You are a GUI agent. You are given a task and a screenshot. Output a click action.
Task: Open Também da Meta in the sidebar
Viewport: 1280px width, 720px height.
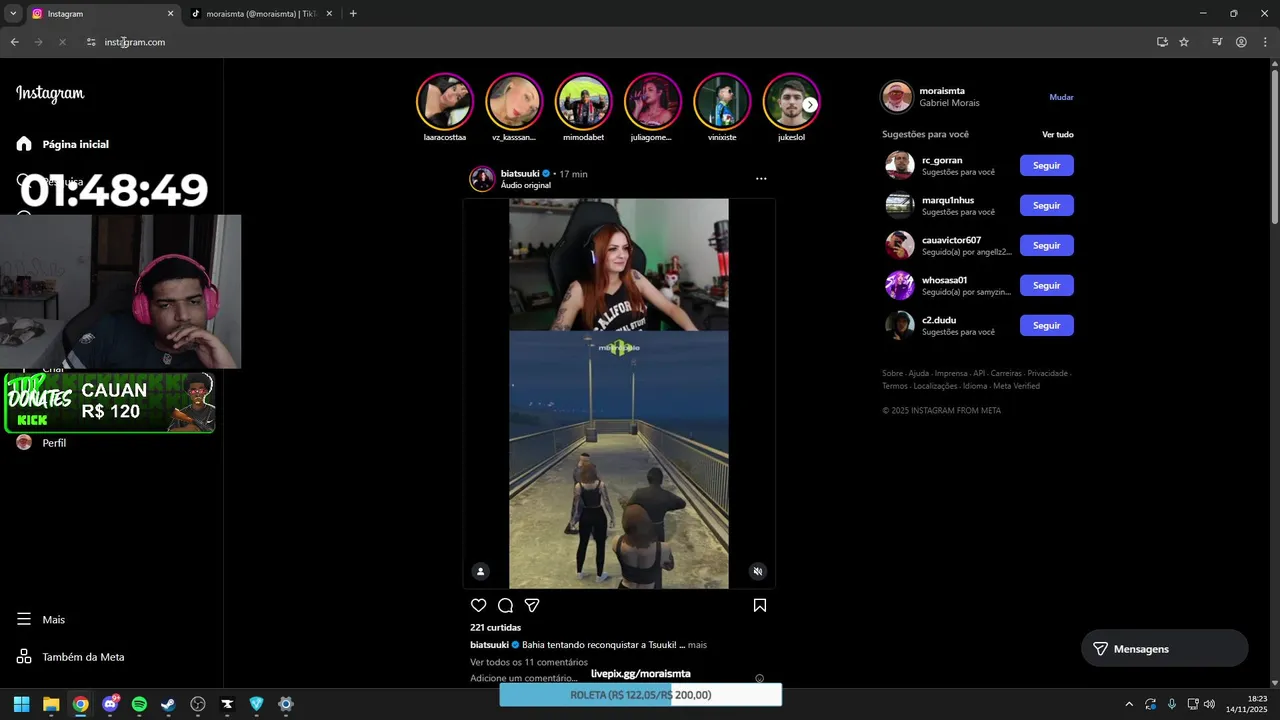(x=71, y=657)
